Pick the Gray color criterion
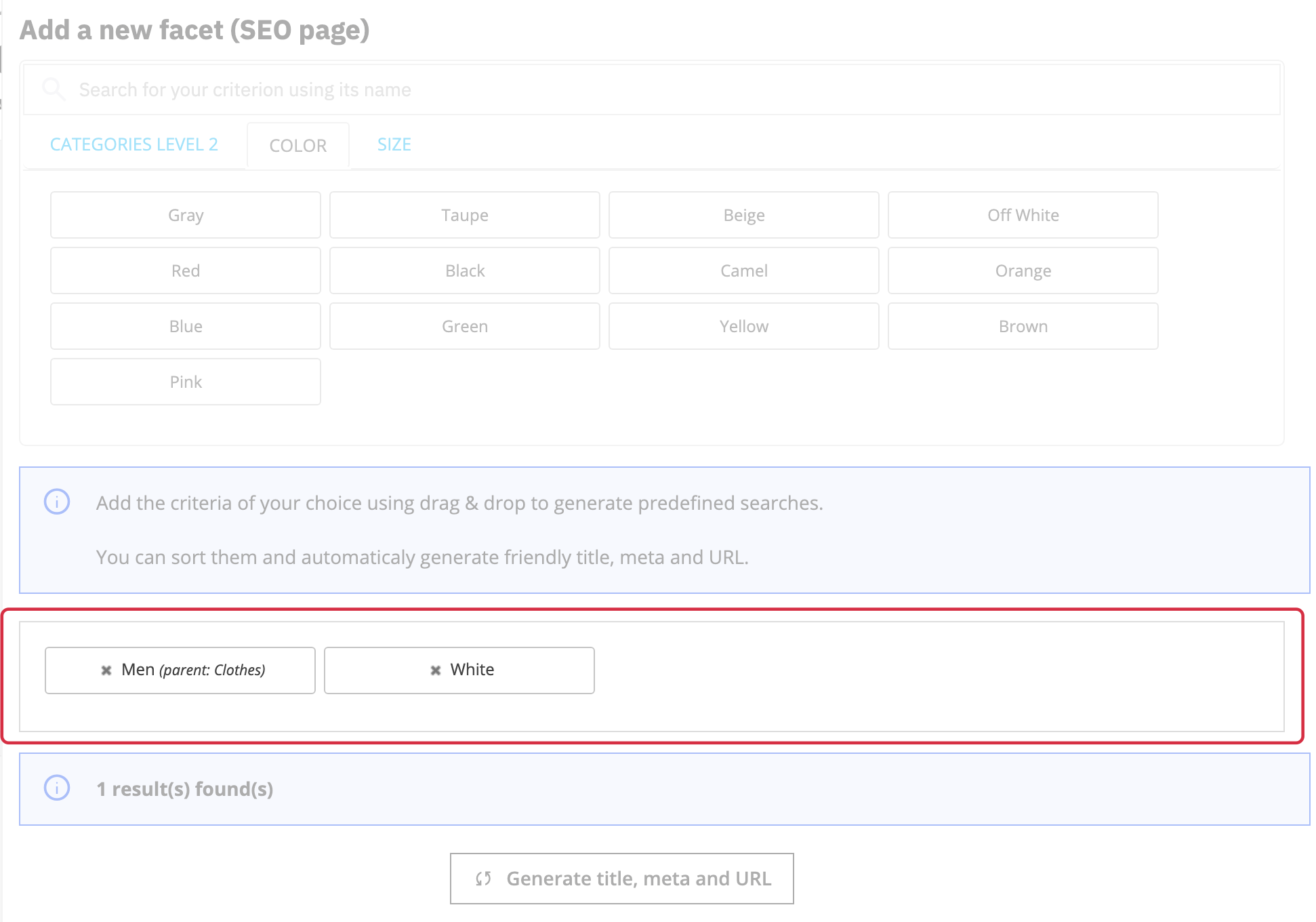The height and width of the screenshot is (922, 1316). [186, 215]
